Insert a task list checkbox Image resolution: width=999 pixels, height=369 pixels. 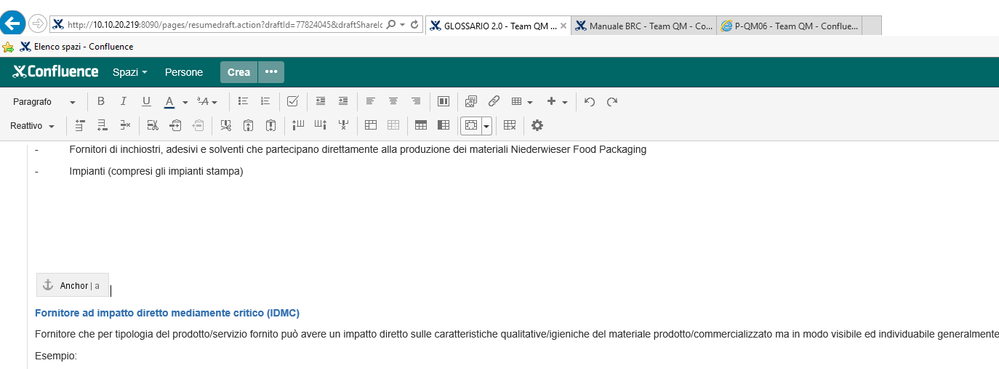(x=293, y=101)
